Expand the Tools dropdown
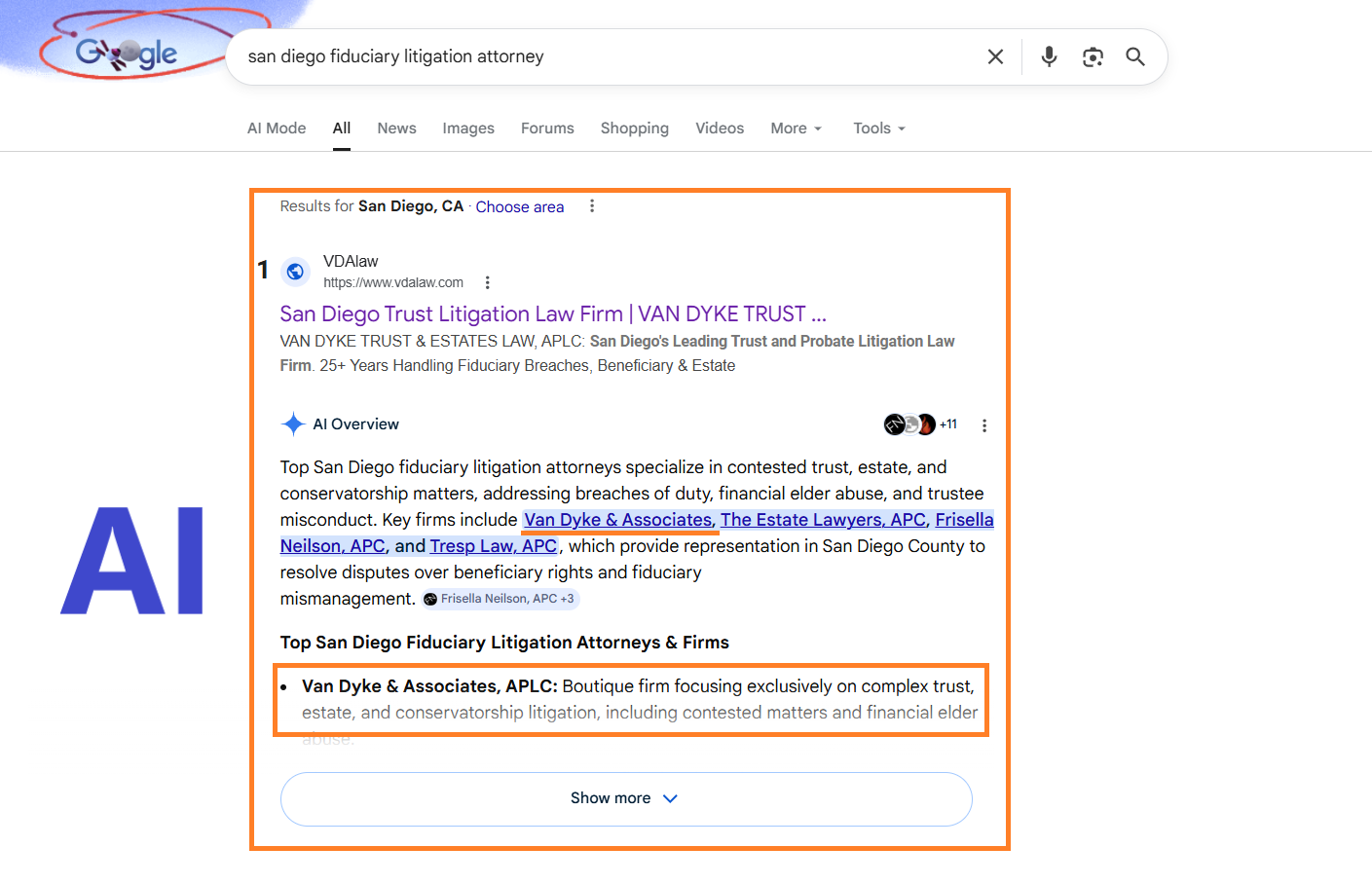This screenshot has width=1372, height=884. 879,129
